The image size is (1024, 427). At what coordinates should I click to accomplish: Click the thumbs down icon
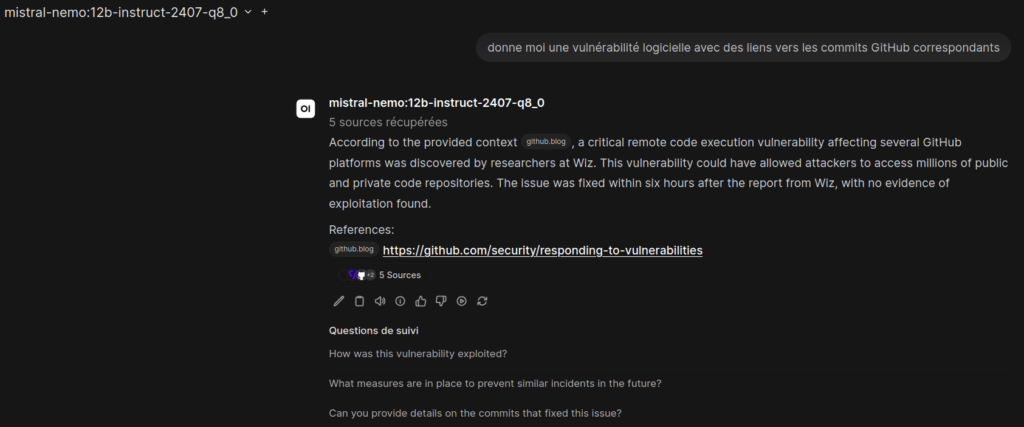(441, 300)
